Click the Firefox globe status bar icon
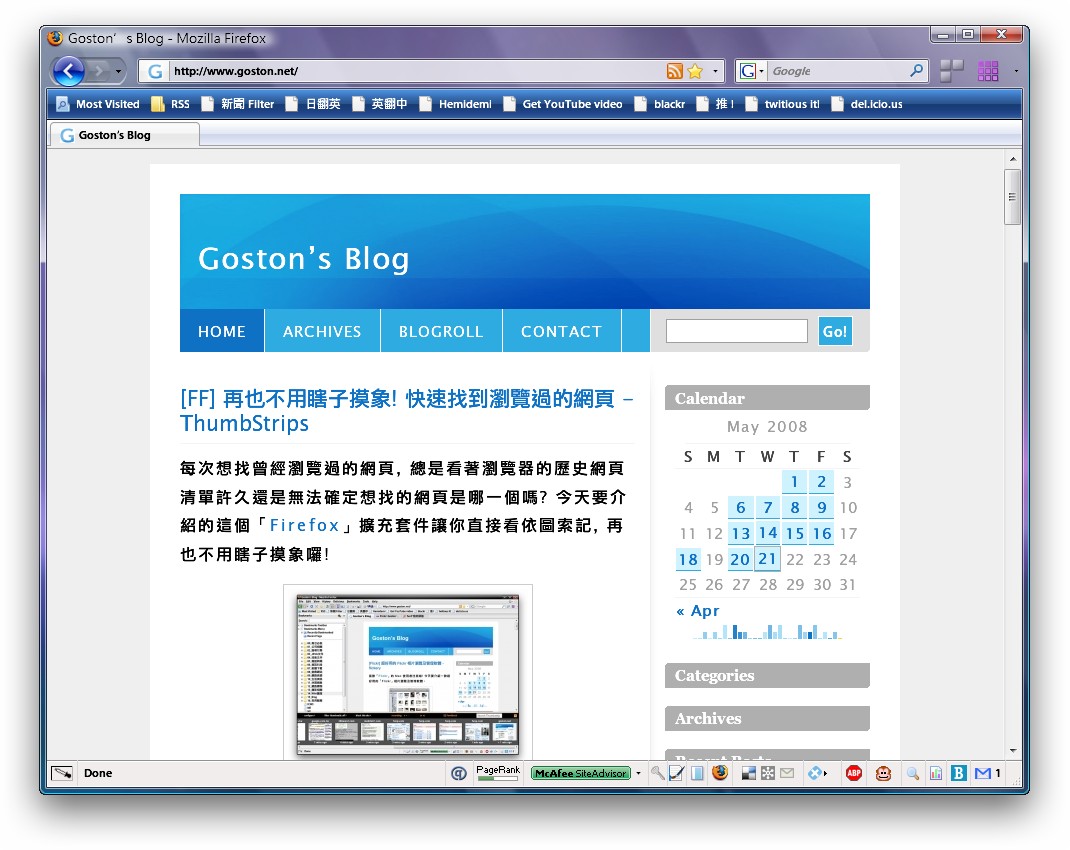Viewport: 1070px width, 850px height. (x=720, y=772)
